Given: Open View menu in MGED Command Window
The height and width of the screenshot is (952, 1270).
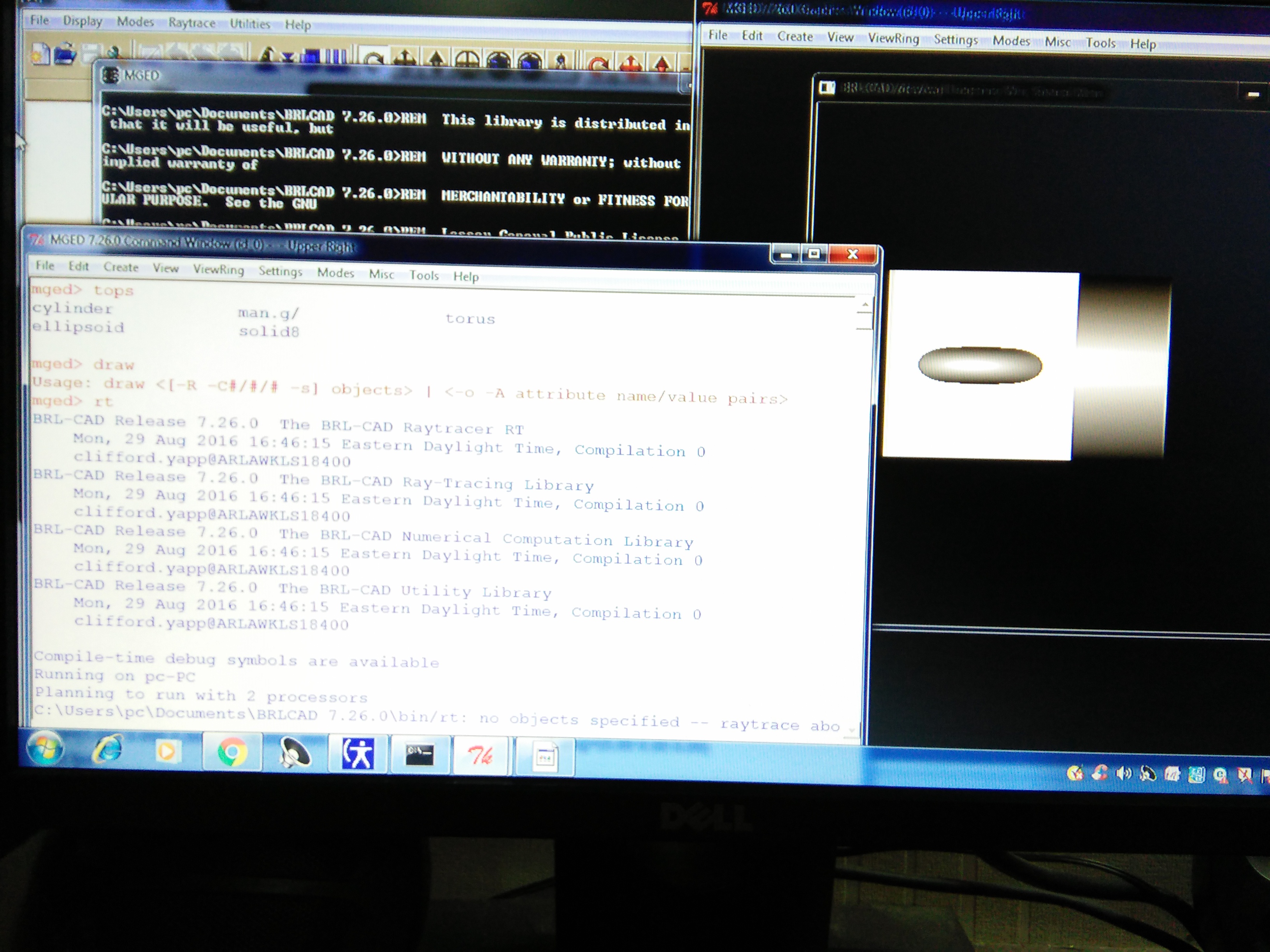Looking at the screenshot, I should click(x=166, y=268).
